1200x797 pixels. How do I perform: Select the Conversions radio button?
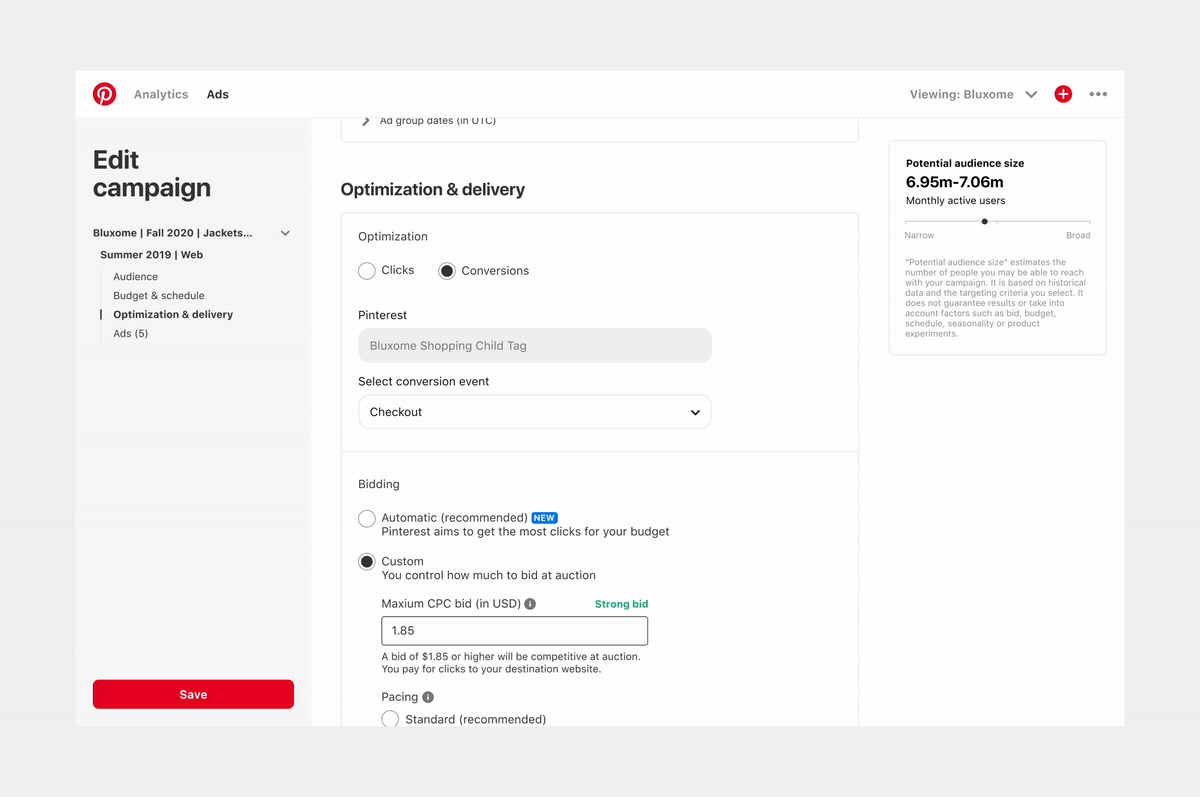(447, 271)
